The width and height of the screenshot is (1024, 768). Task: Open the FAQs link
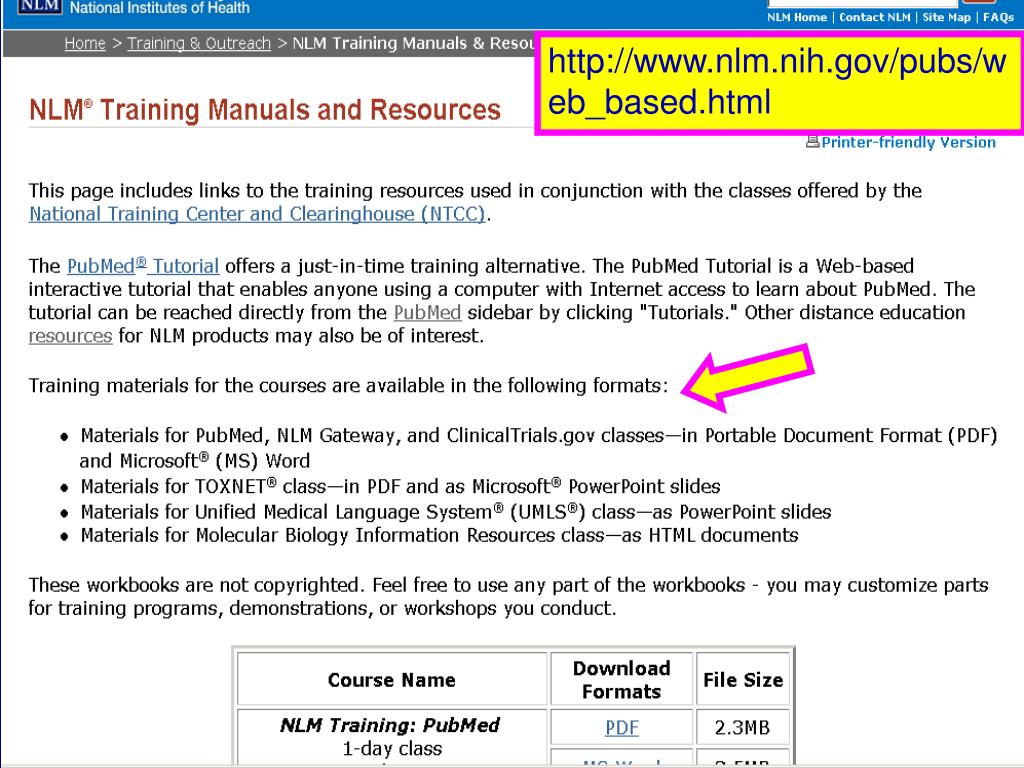coord(999,18)
